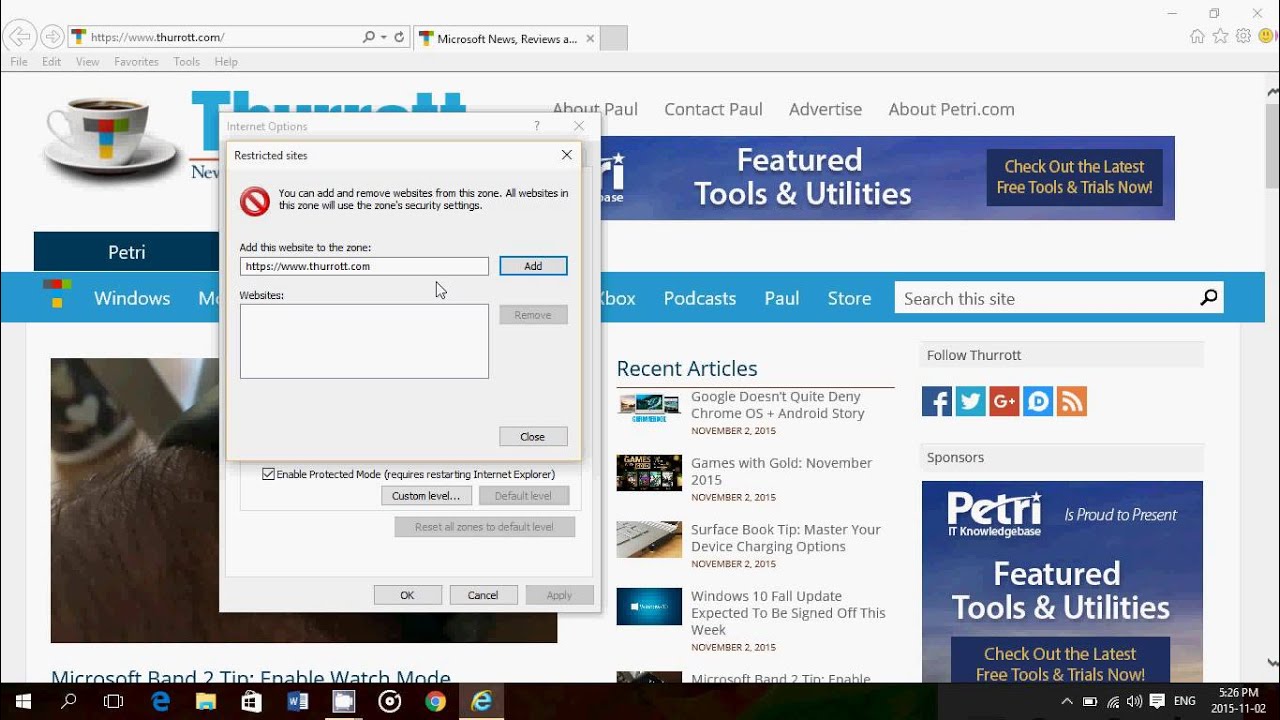The height and width of the screenshot is (720, 1280).
Task: Open the Tools gear icon
Action: pyautogui.click(x=1243, y=37)
